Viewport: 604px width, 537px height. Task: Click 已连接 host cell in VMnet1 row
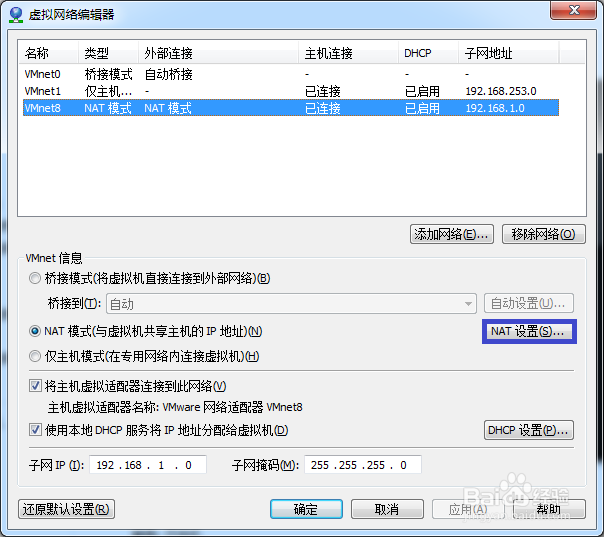click(x=323, y=91)
